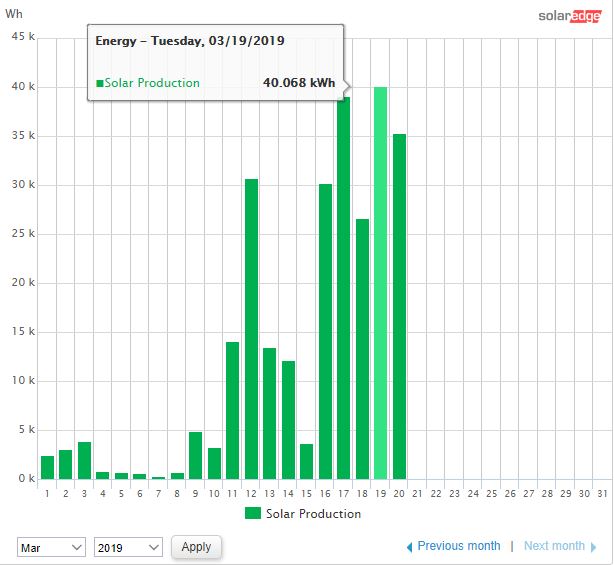Click the bar for day 3

84,461
